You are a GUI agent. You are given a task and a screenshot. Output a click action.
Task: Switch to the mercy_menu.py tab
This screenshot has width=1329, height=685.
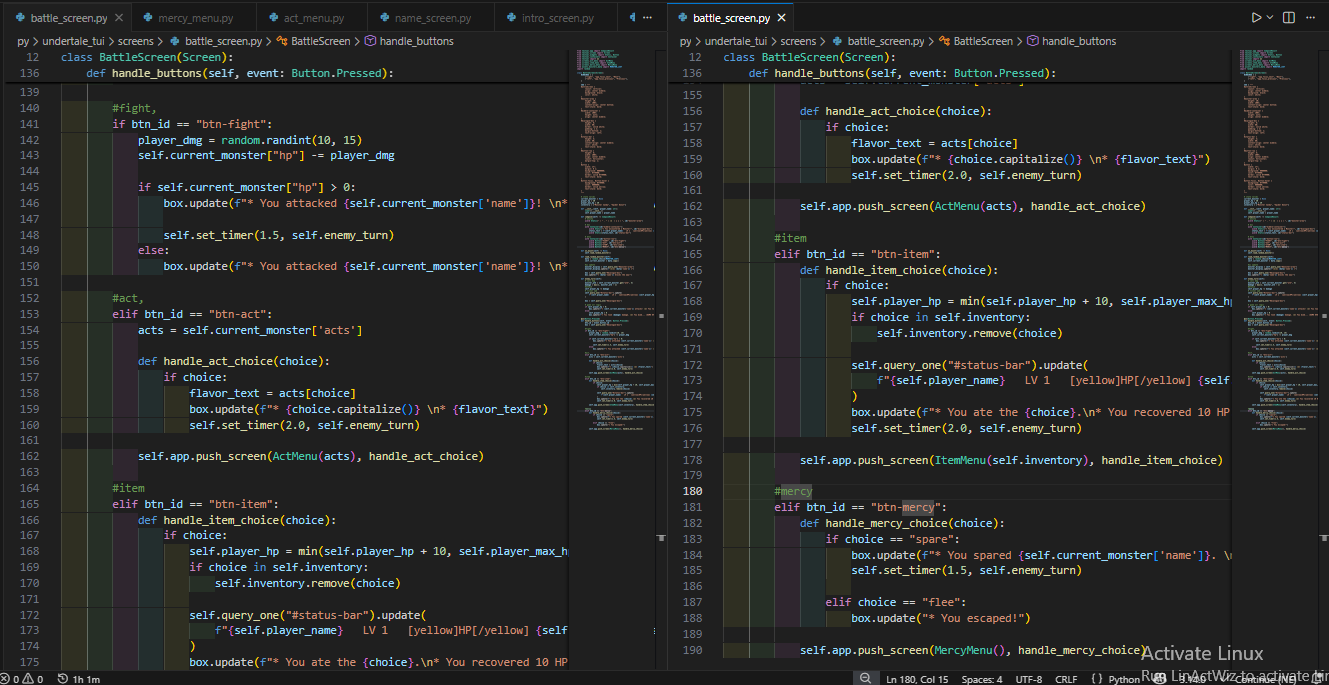click(194, 18)
